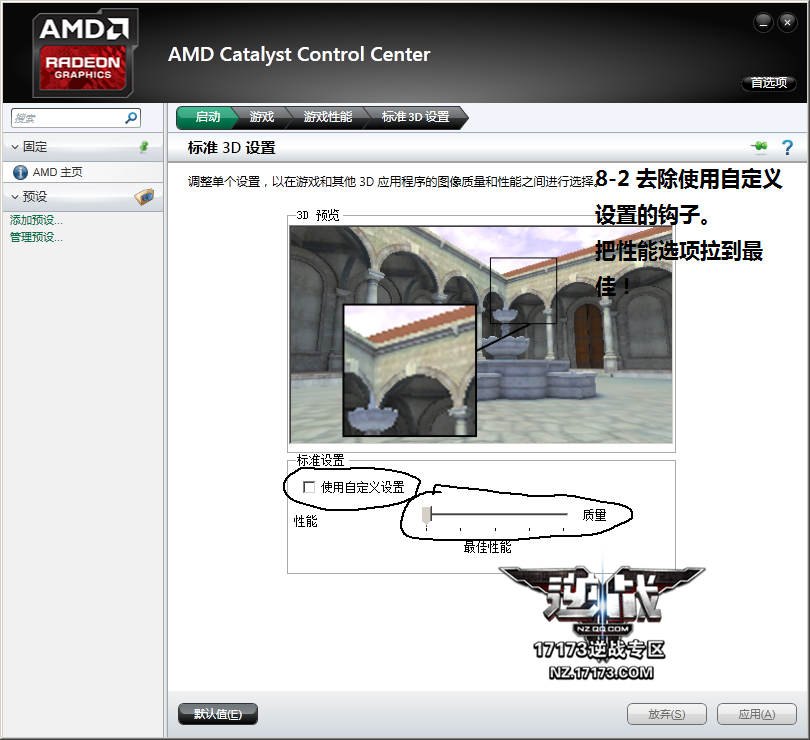Screen dimensions: 810x740
Task: Click the 质量 label beside the slider
Action: [594, 515]
